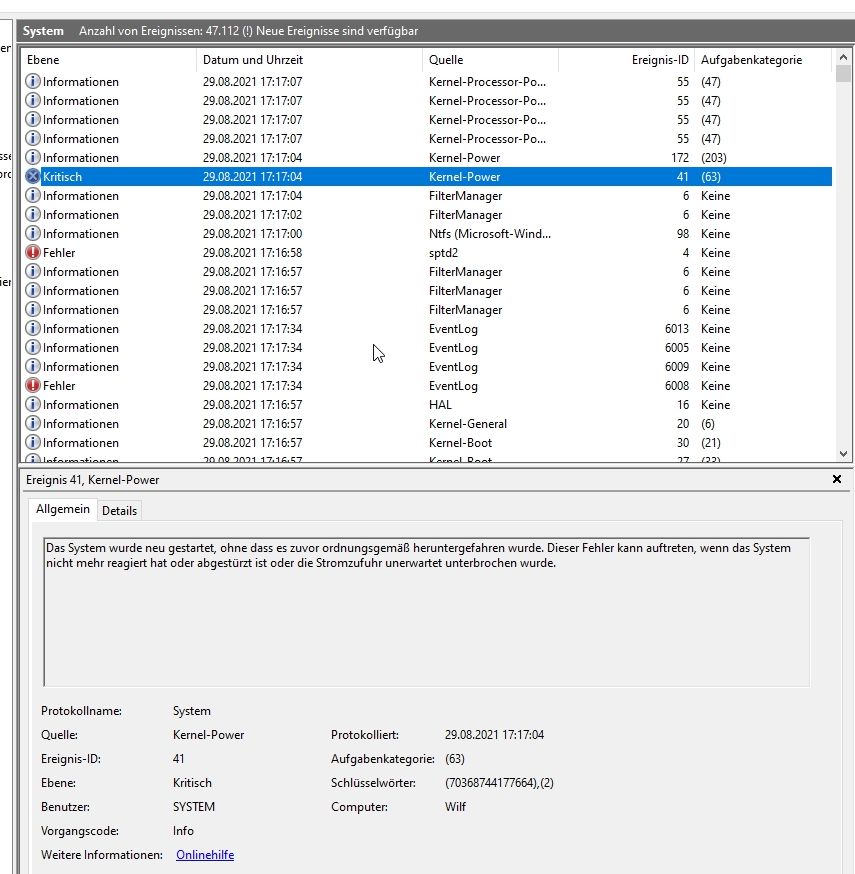855x874 pixels.
Task: Click the Anzahl von Ereignissen header text
Action: point(249,31)
